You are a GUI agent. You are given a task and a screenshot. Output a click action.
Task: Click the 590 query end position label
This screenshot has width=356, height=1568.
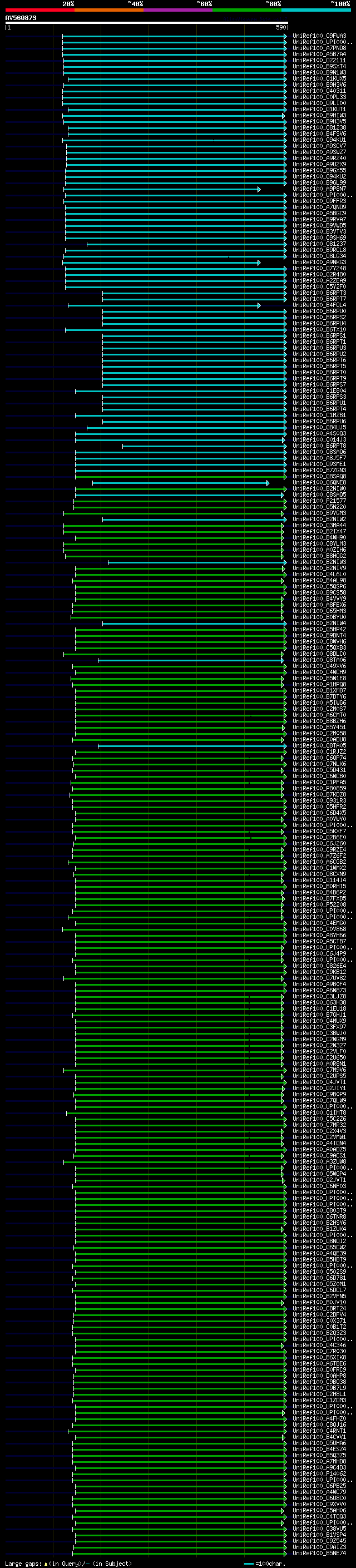280,27
